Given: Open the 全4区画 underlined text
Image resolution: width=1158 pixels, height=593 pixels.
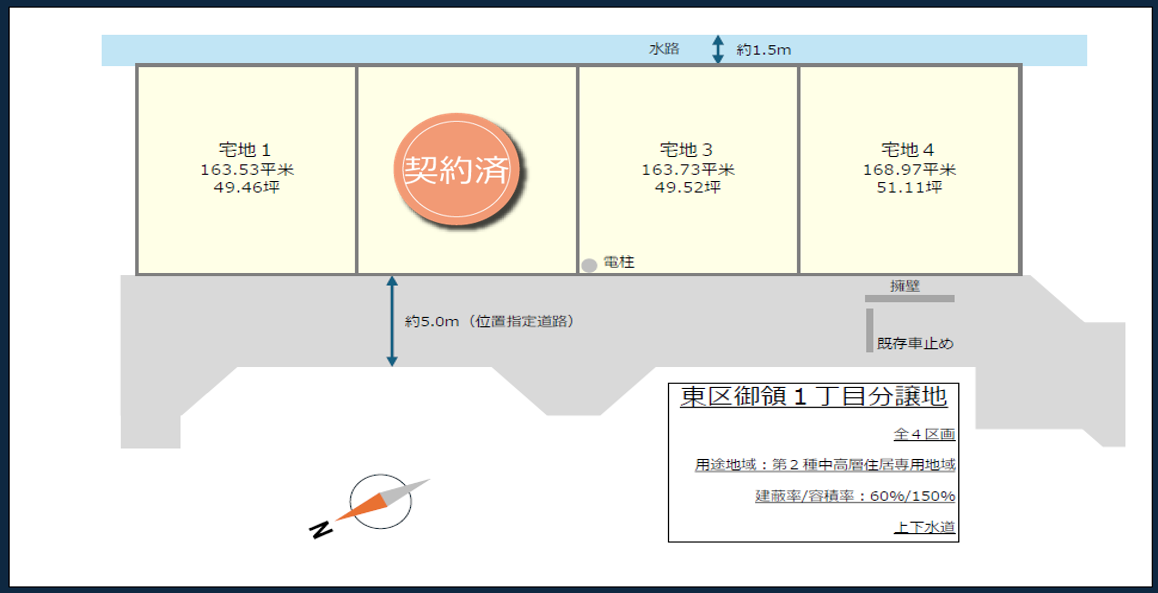Looking at the screenshot, I should (x=924, y=435).
